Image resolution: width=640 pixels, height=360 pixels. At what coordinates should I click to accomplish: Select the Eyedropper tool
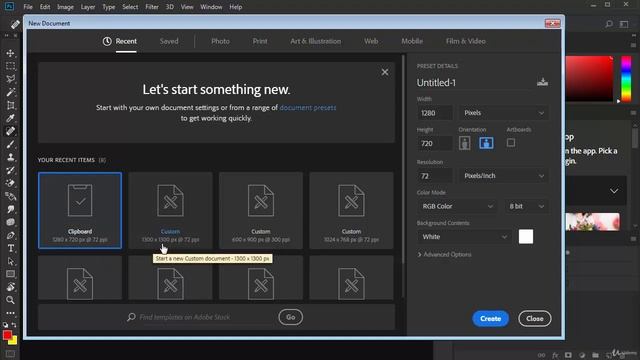tap(10, 118)
